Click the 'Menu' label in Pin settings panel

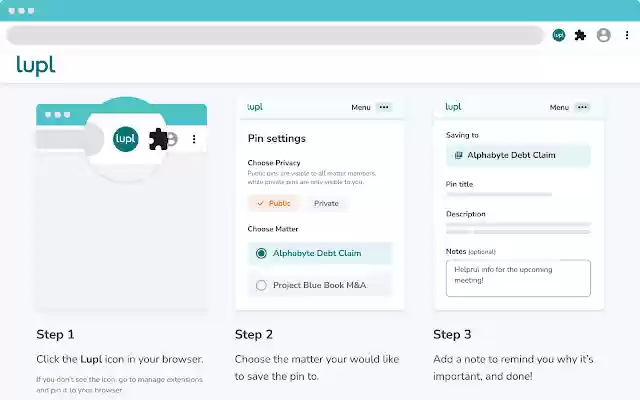point(361,107)
